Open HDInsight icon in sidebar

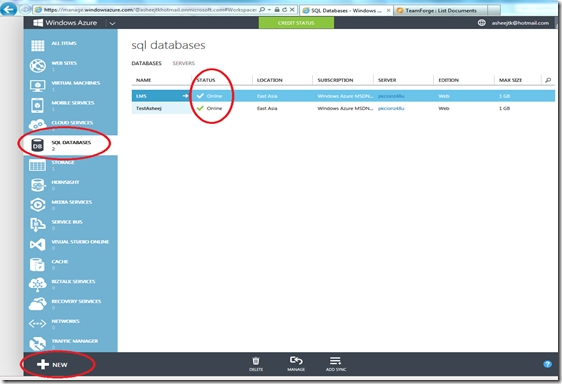[x=38, y=185]
